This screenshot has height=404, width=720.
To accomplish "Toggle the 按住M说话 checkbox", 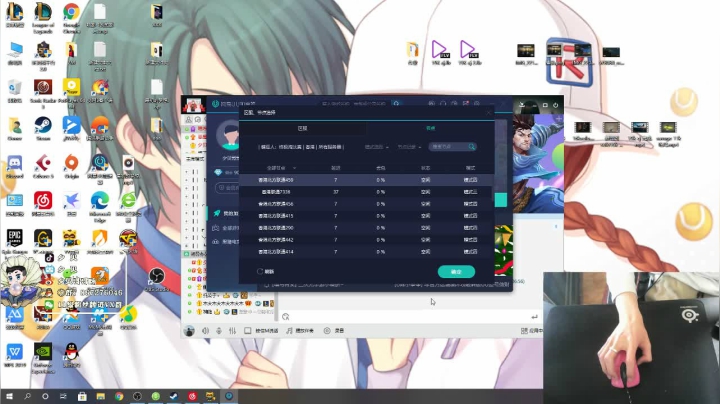I will click(x=248, y=331).
